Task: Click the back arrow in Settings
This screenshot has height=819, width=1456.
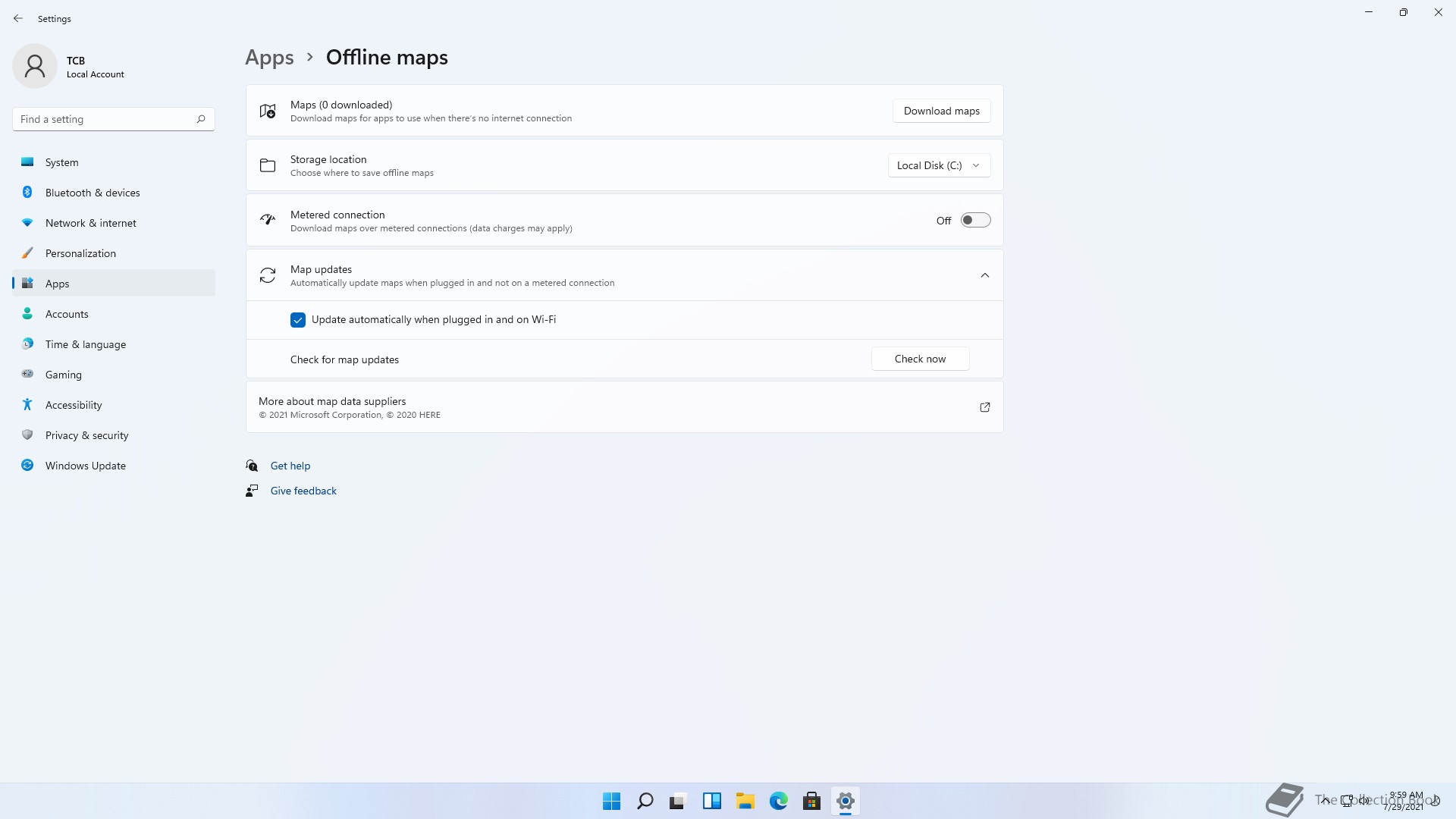Action: (x=18, y=18)
